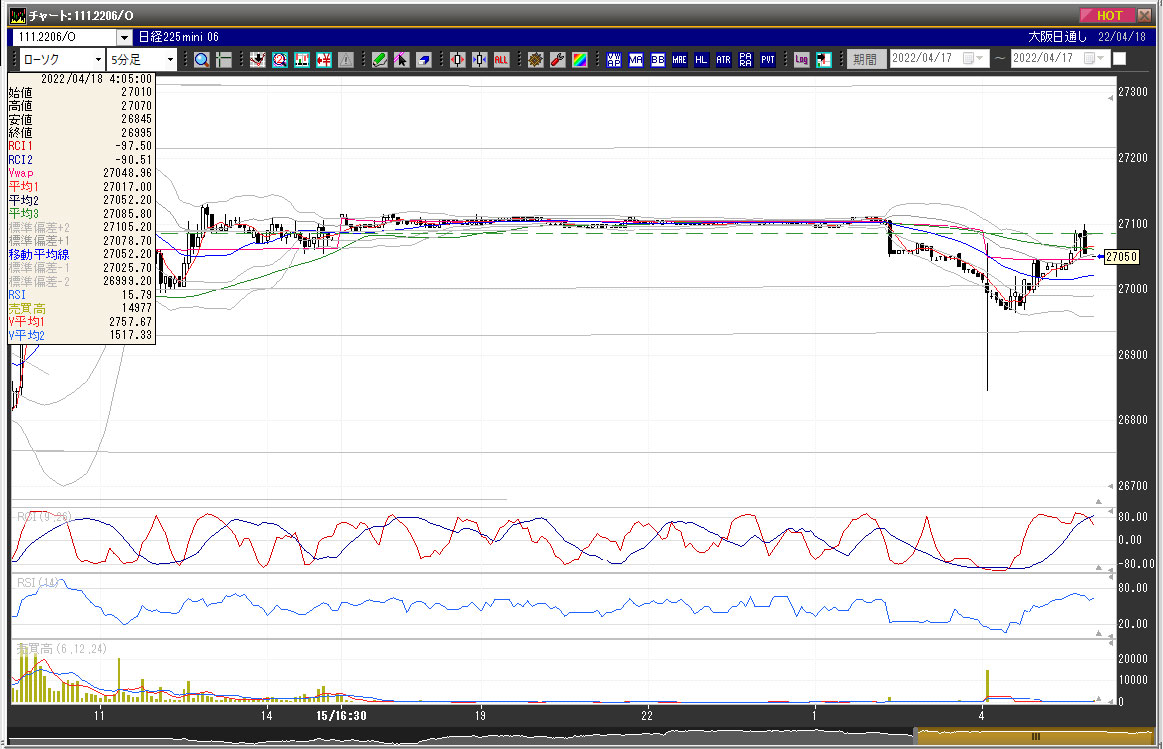Tick the checkbox after the end date
Image resolution: width=1163 pixels, height=749 pixels.
(x=1120, y=59)
